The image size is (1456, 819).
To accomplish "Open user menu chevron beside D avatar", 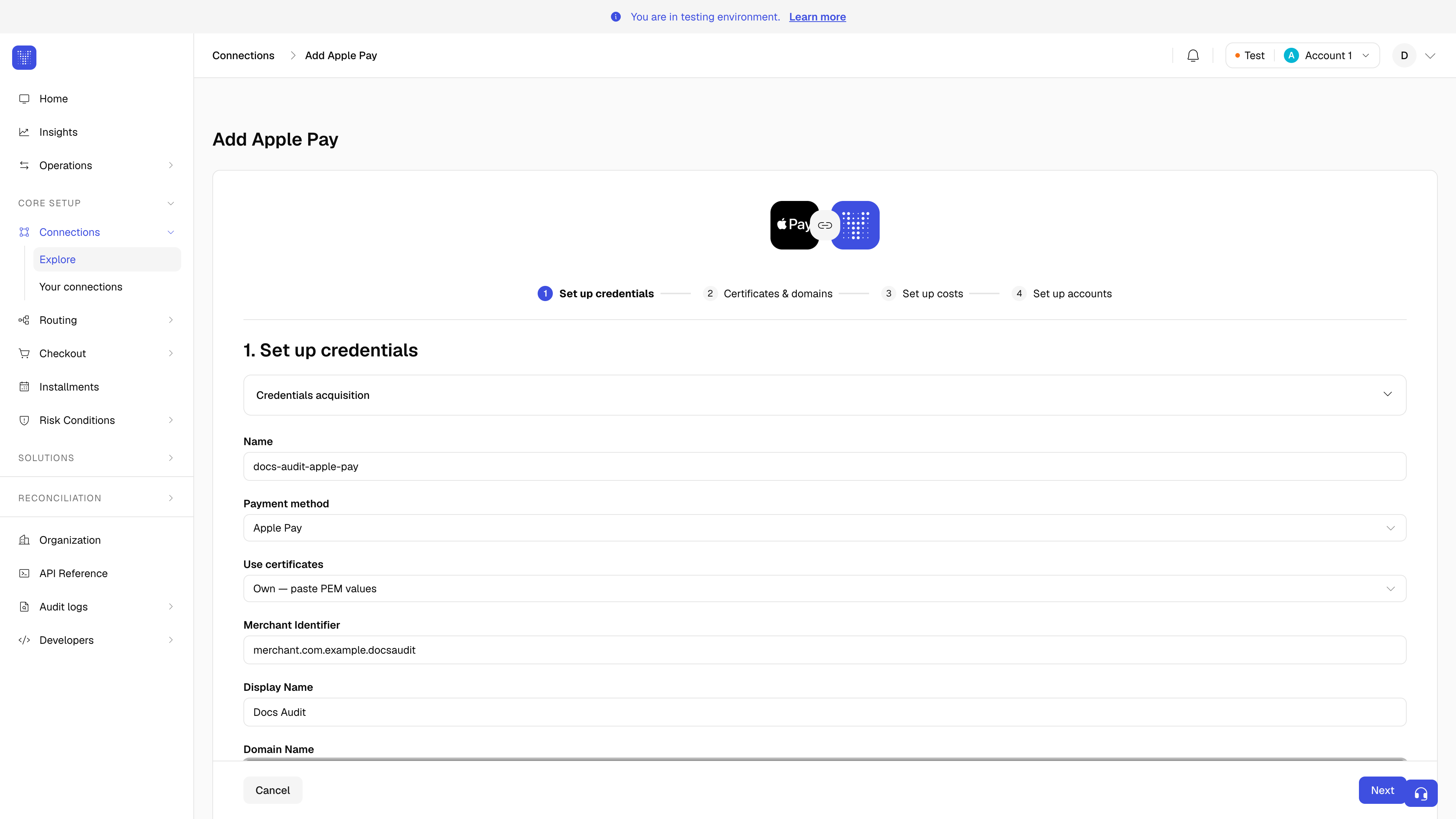I will pyautogui.click(x=1430, y=55).
